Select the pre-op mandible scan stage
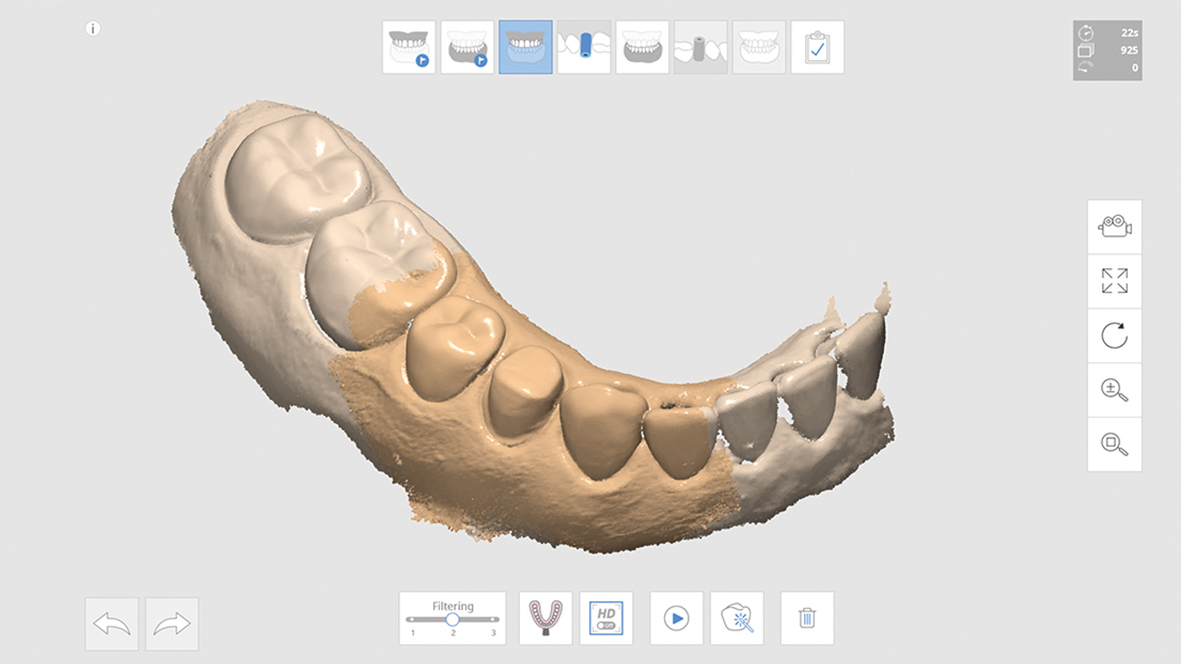Image resolution: width=1181 pixels, height=664 pixels. click(x=467, y=47)
